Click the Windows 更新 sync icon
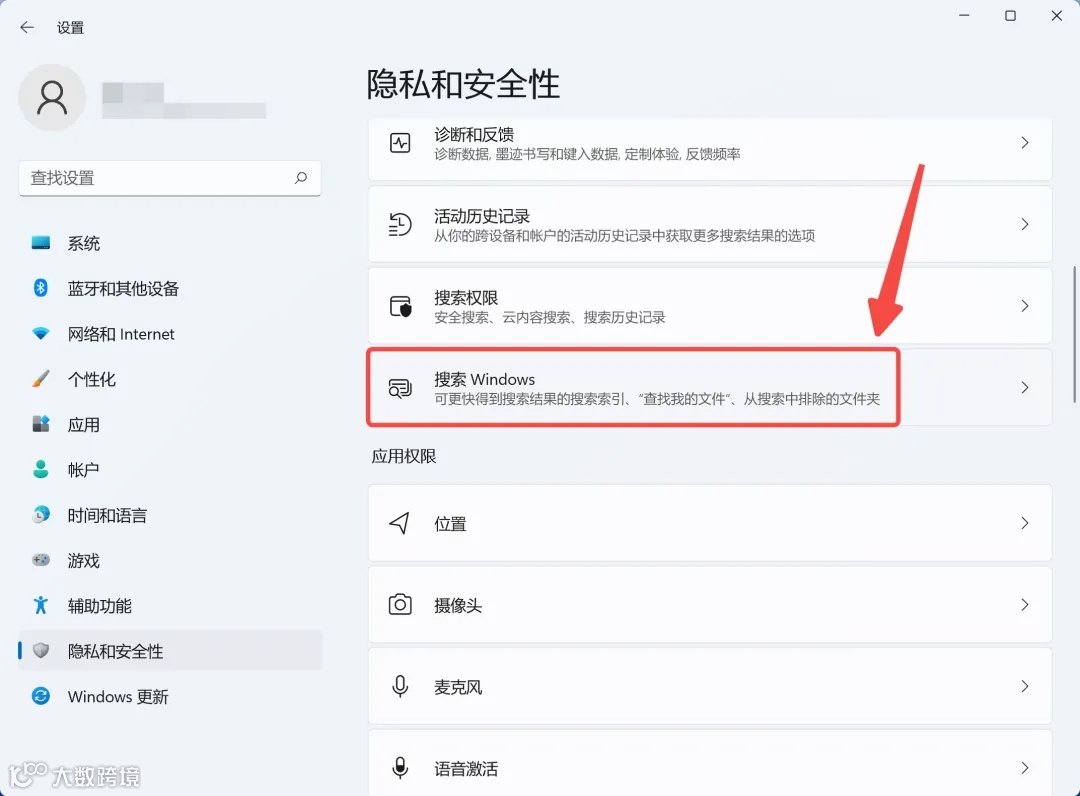 [41, 696]
